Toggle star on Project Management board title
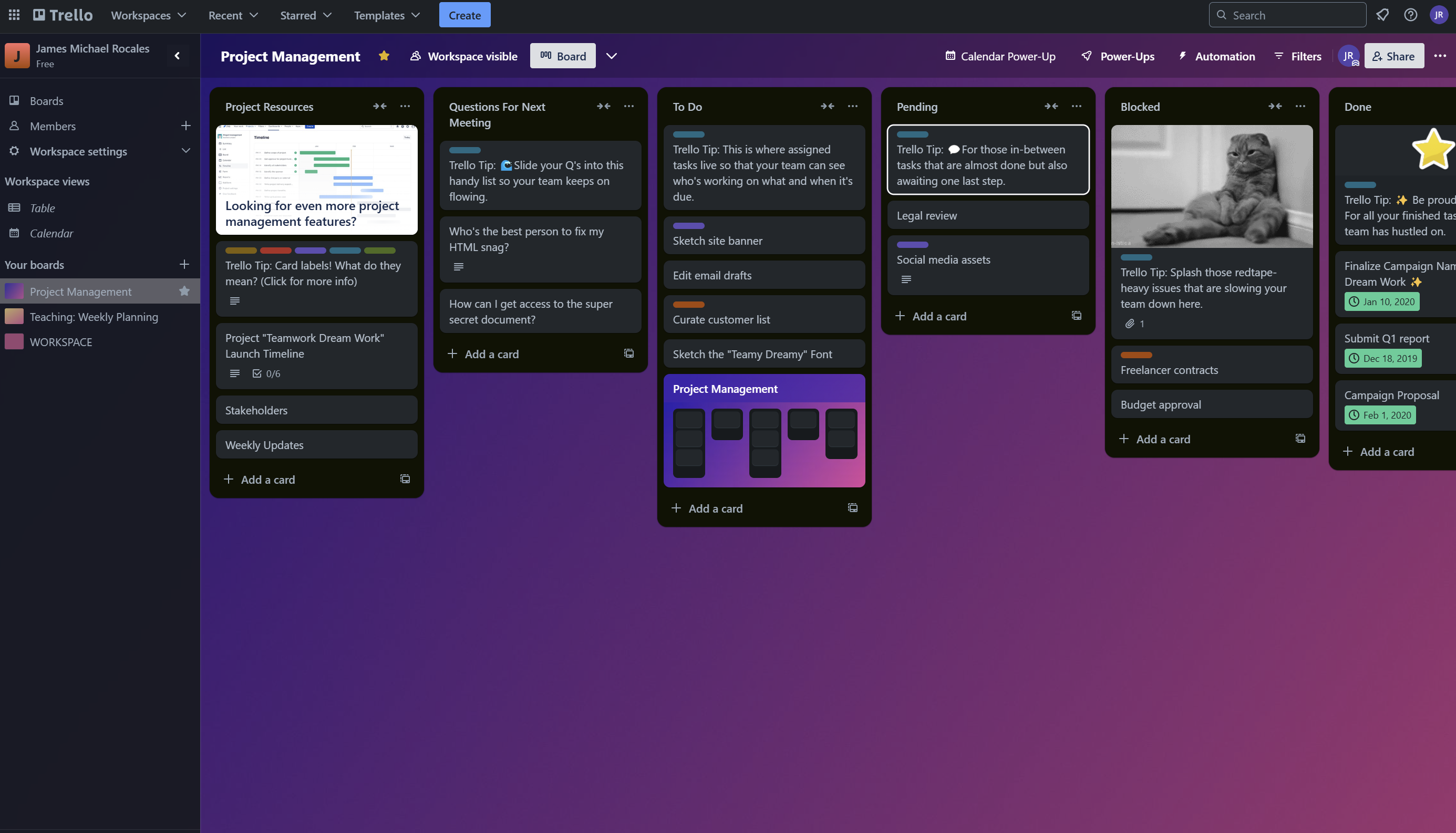This screenshot has height=833, width=1456. coord(384,56)
